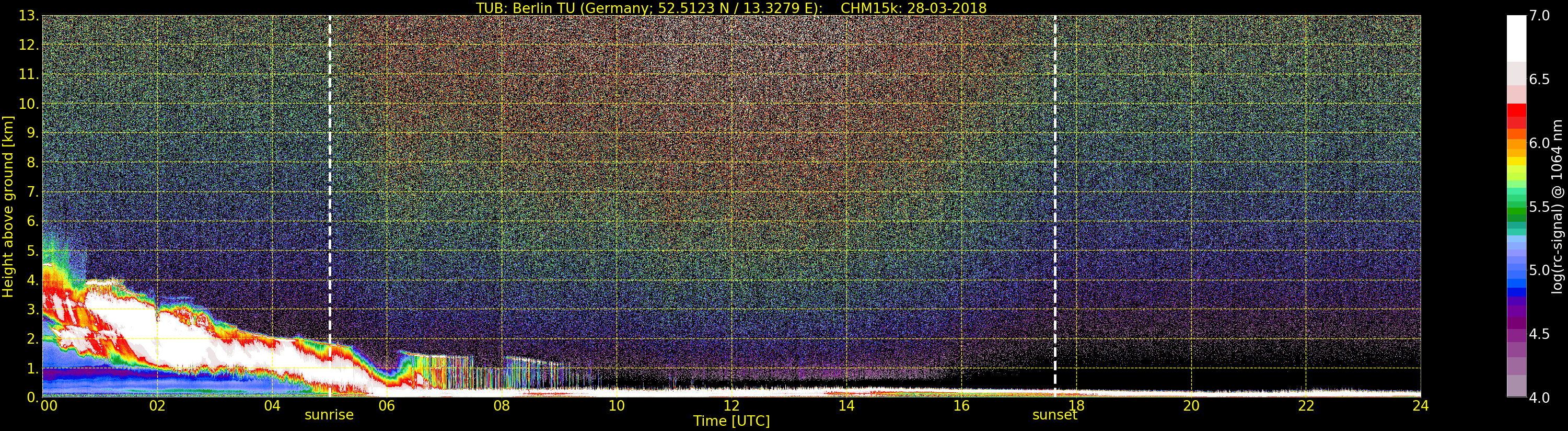Click the "1." height axis tick label
Viewport: 1568px width, 431px height.
(x=33, y=368)
